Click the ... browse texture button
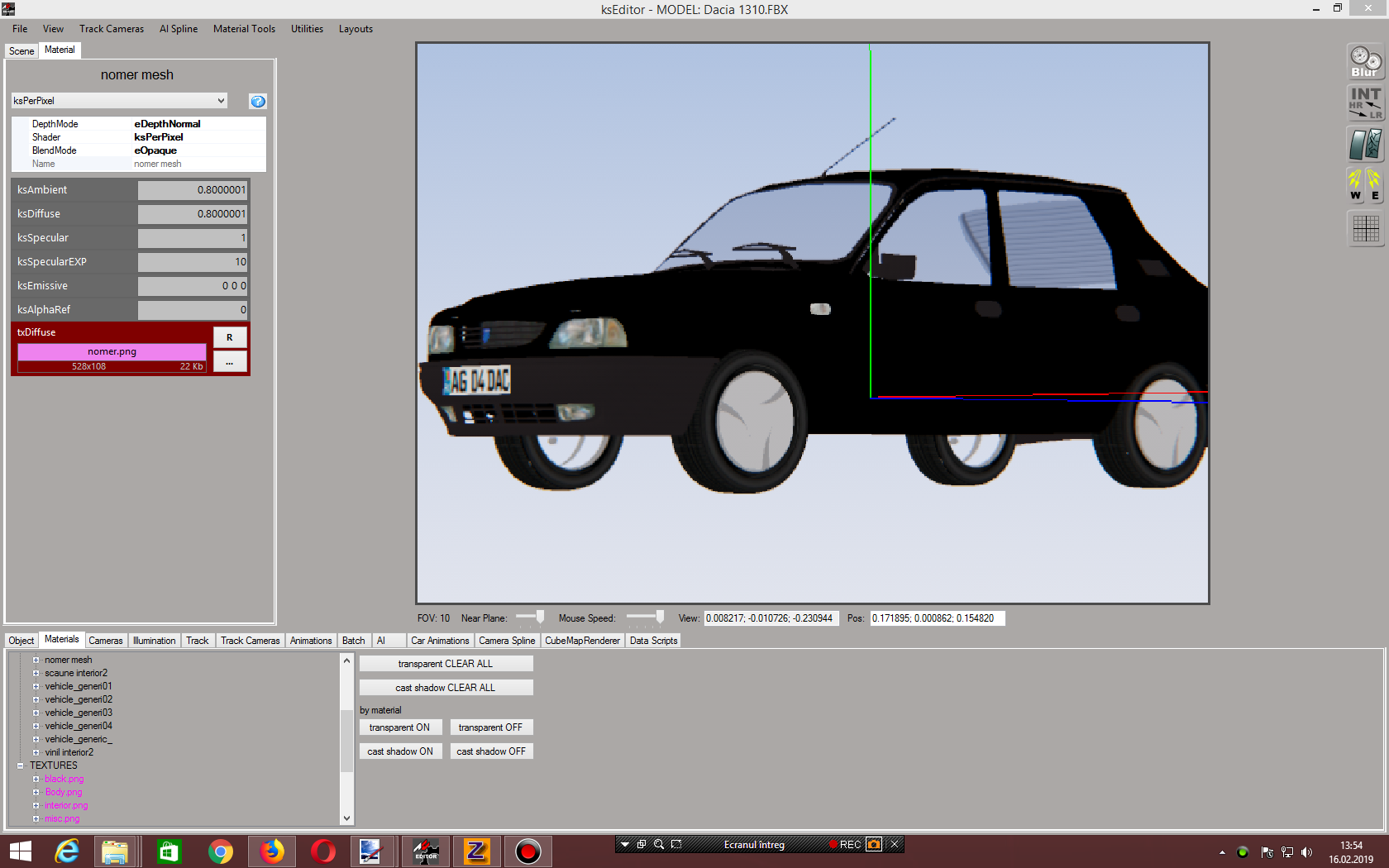 230,363
